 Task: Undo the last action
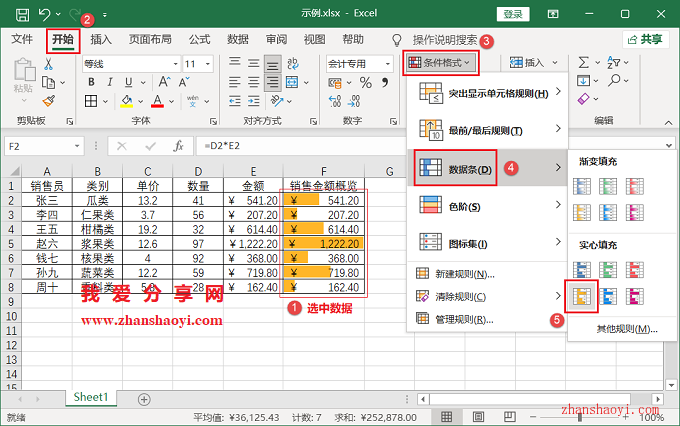tap(44, 14)
